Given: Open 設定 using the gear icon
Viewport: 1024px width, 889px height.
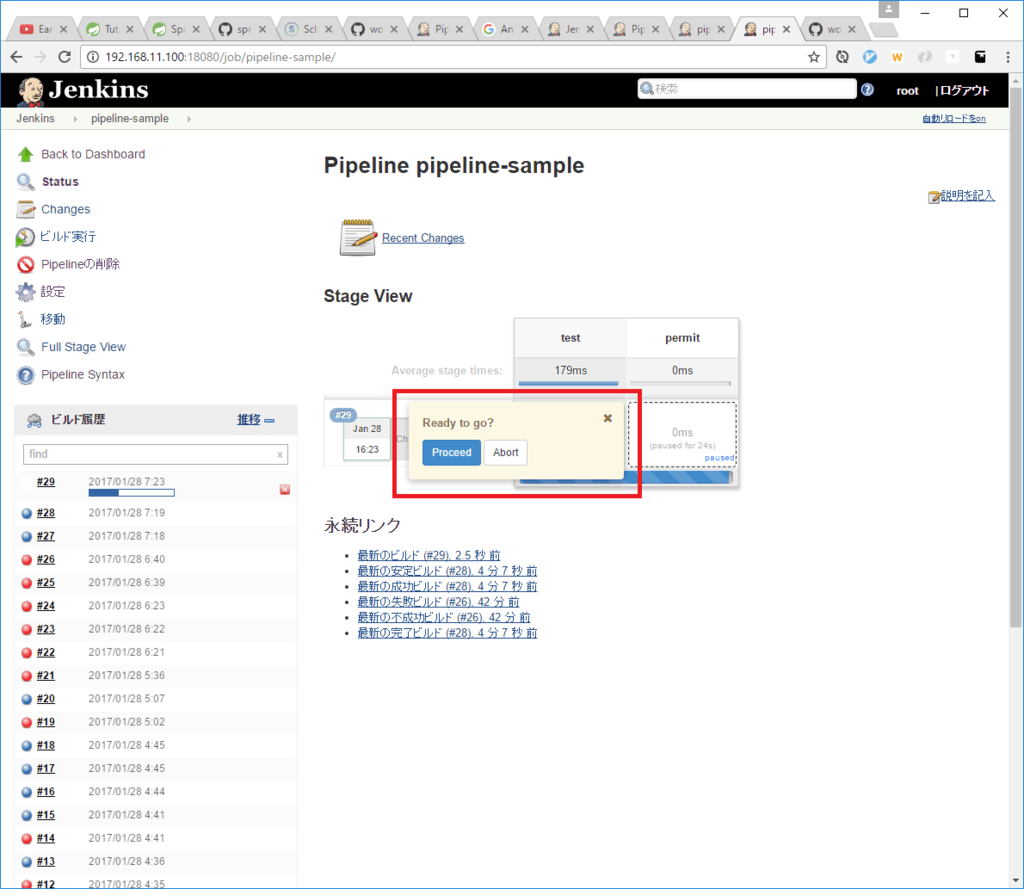Looking at the screenshot, I should [25, 292].
